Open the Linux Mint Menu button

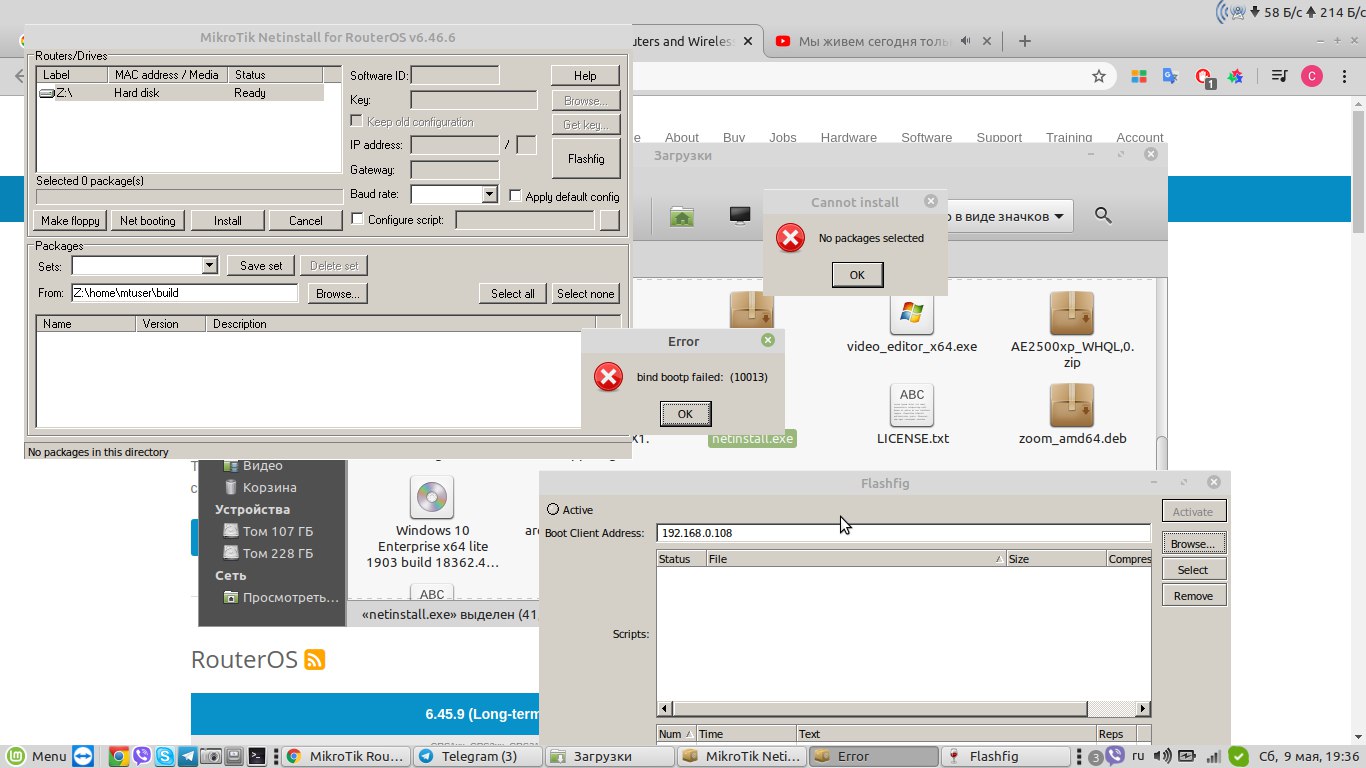(x=38, y=756)
